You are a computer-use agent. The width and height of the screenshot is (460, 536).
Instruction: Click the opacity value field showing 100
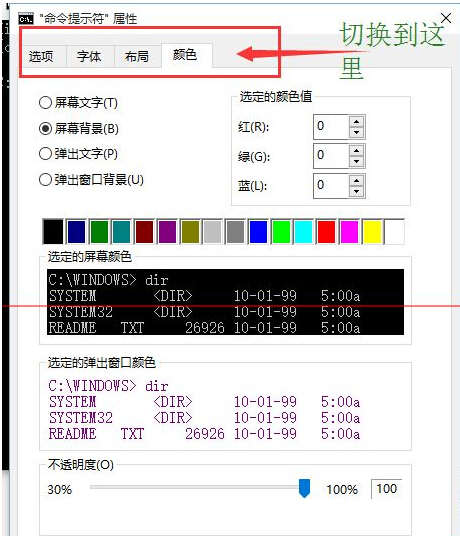[x=387, y=489]
